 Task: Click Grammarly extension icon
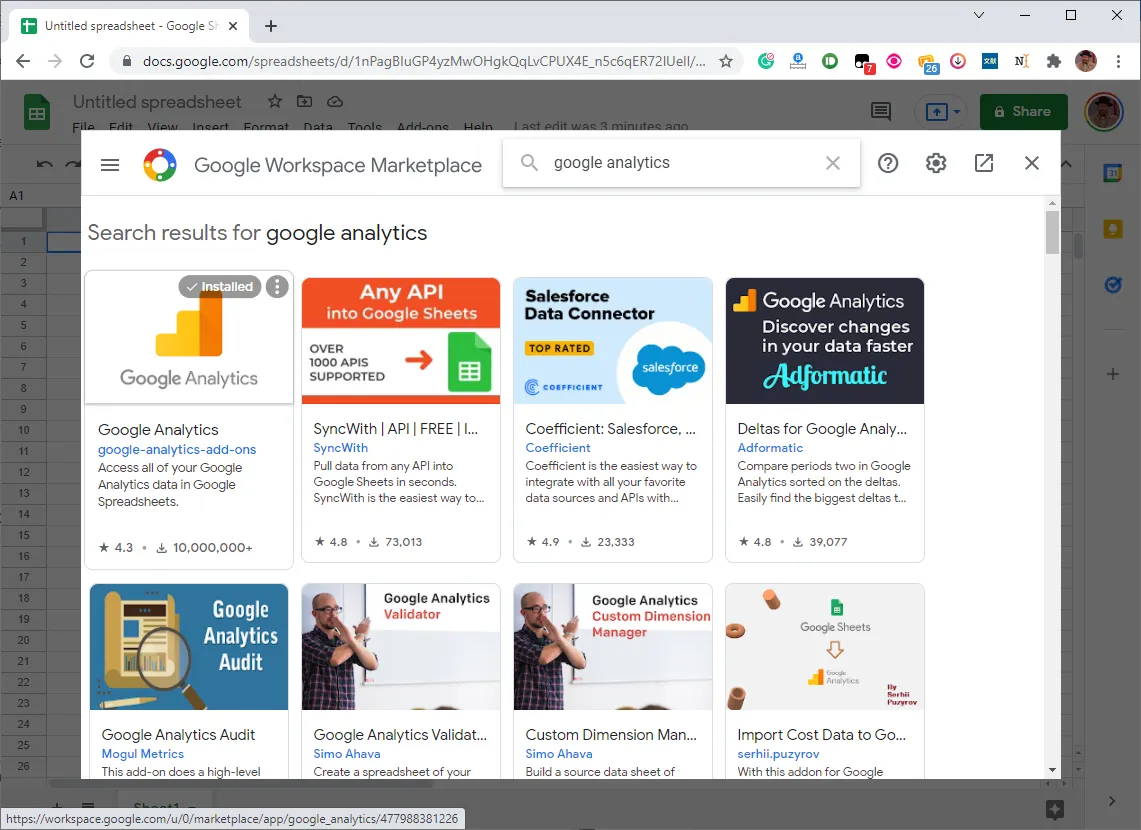pyautogui.click(x=766, y=61)
